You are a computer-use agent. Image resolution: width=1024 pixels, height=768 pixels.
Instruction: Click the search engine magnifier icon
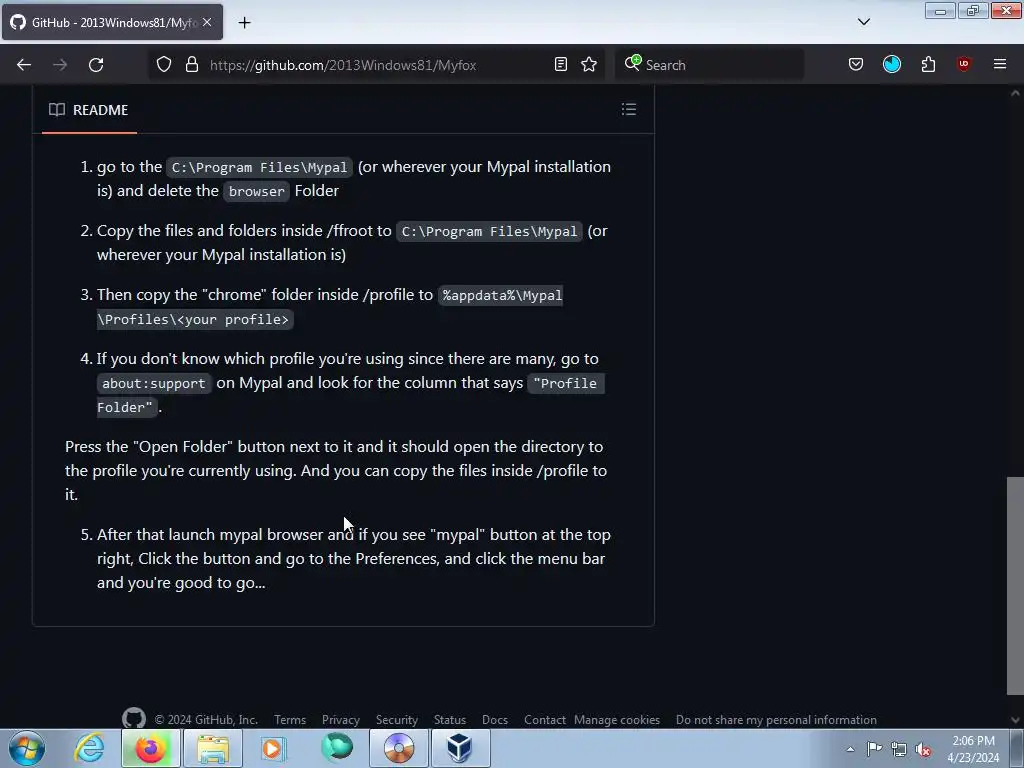point(632,63)
